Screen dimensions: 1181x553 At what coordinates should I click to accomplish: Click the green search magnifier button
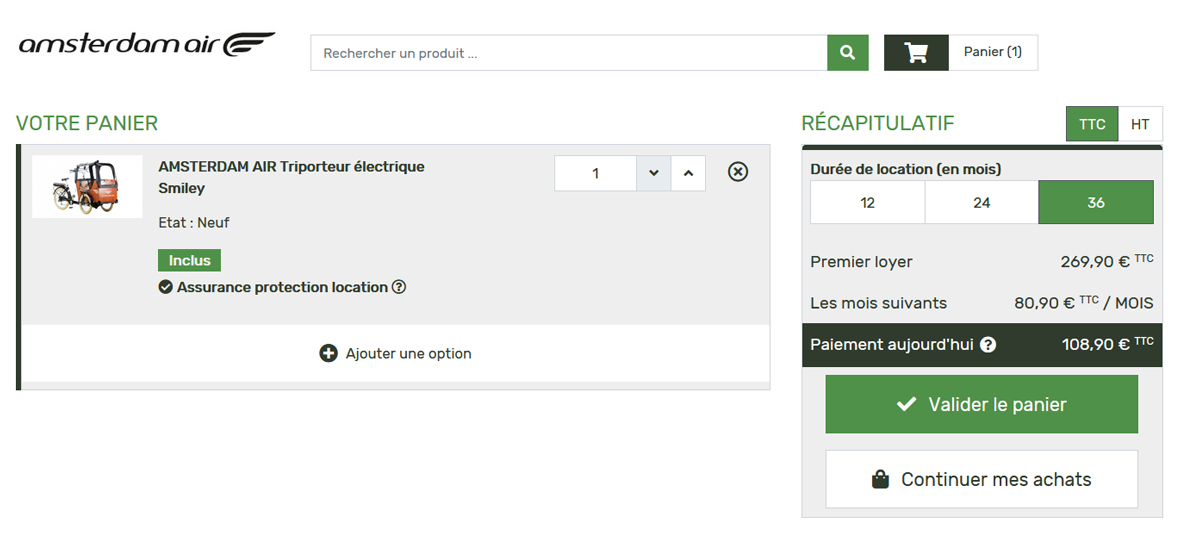click(847, 53)
